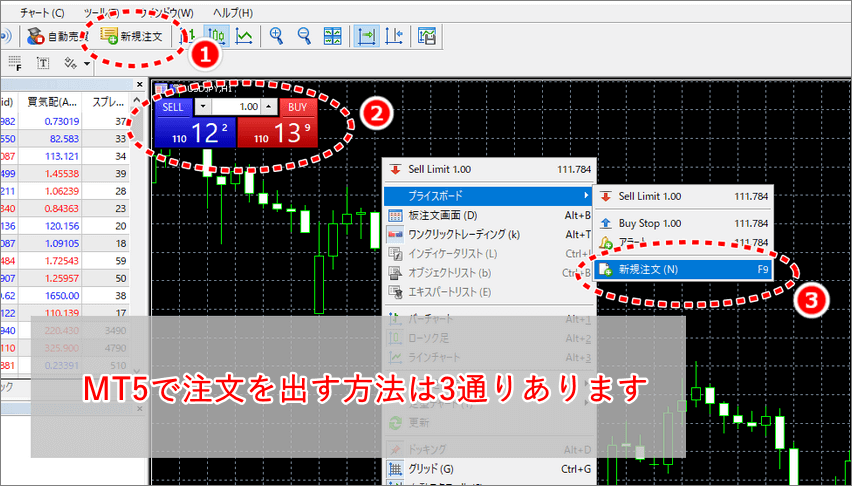
Task: Select ask price 1650.00
Action: [64, 295]
